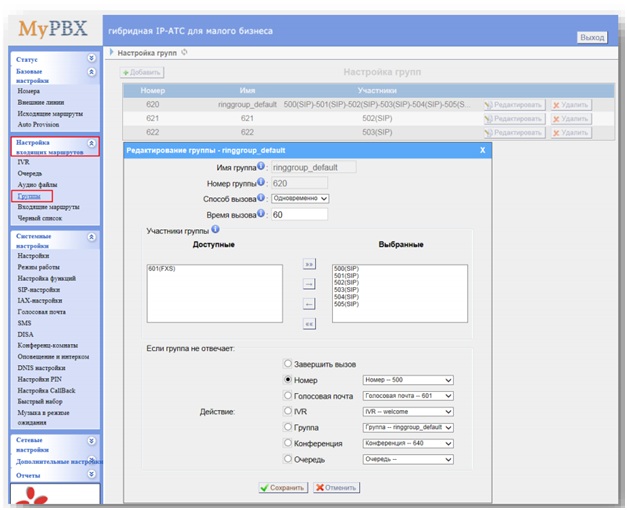Open the Способ вызова dropdown
This screenshot has width=627, height=510.
(300, 198)
